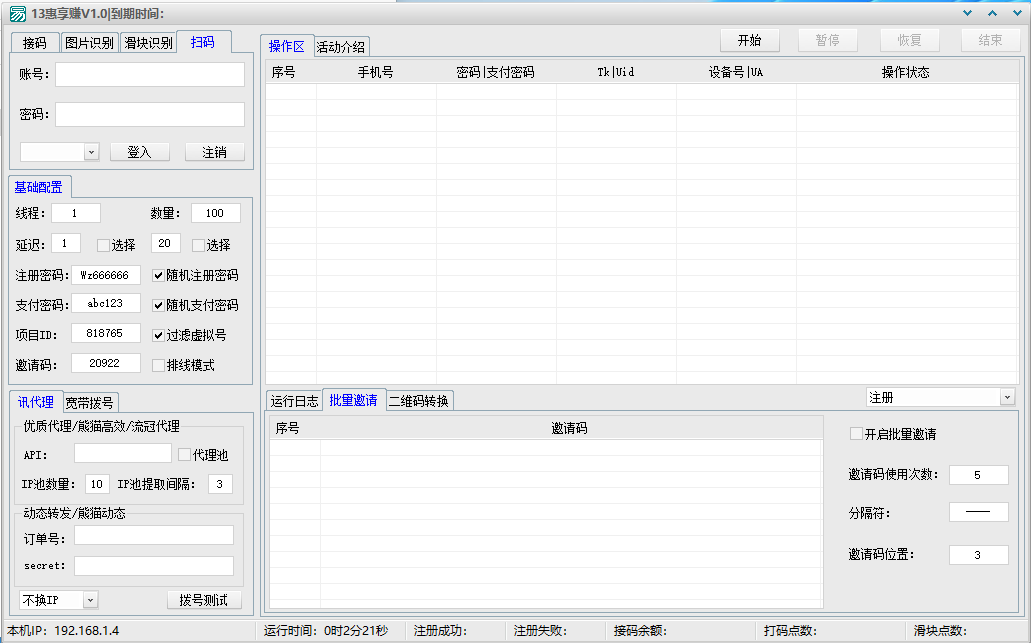Viewport: 1031px width, 643px height.
Task: Enable 开启批量邀请 checkbox
Action: coord(855,434)
